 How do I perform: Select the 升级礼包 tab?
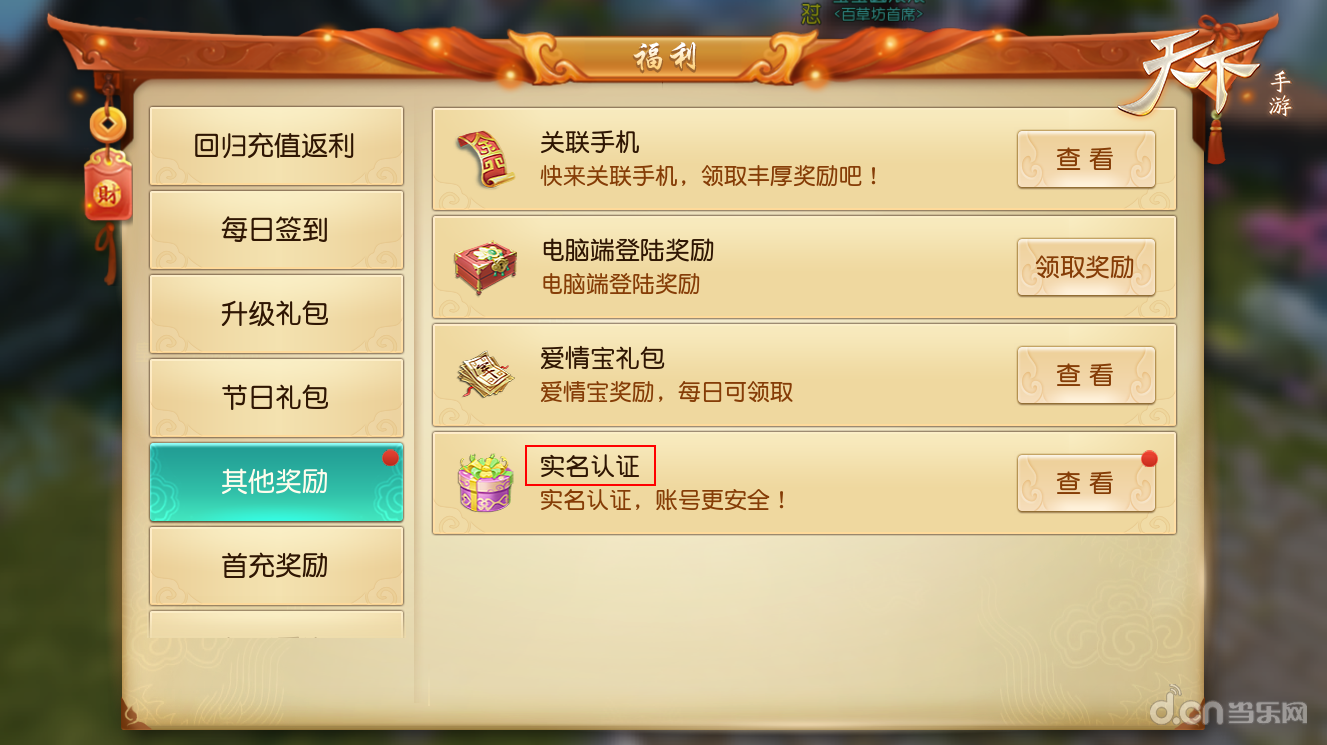276,314
